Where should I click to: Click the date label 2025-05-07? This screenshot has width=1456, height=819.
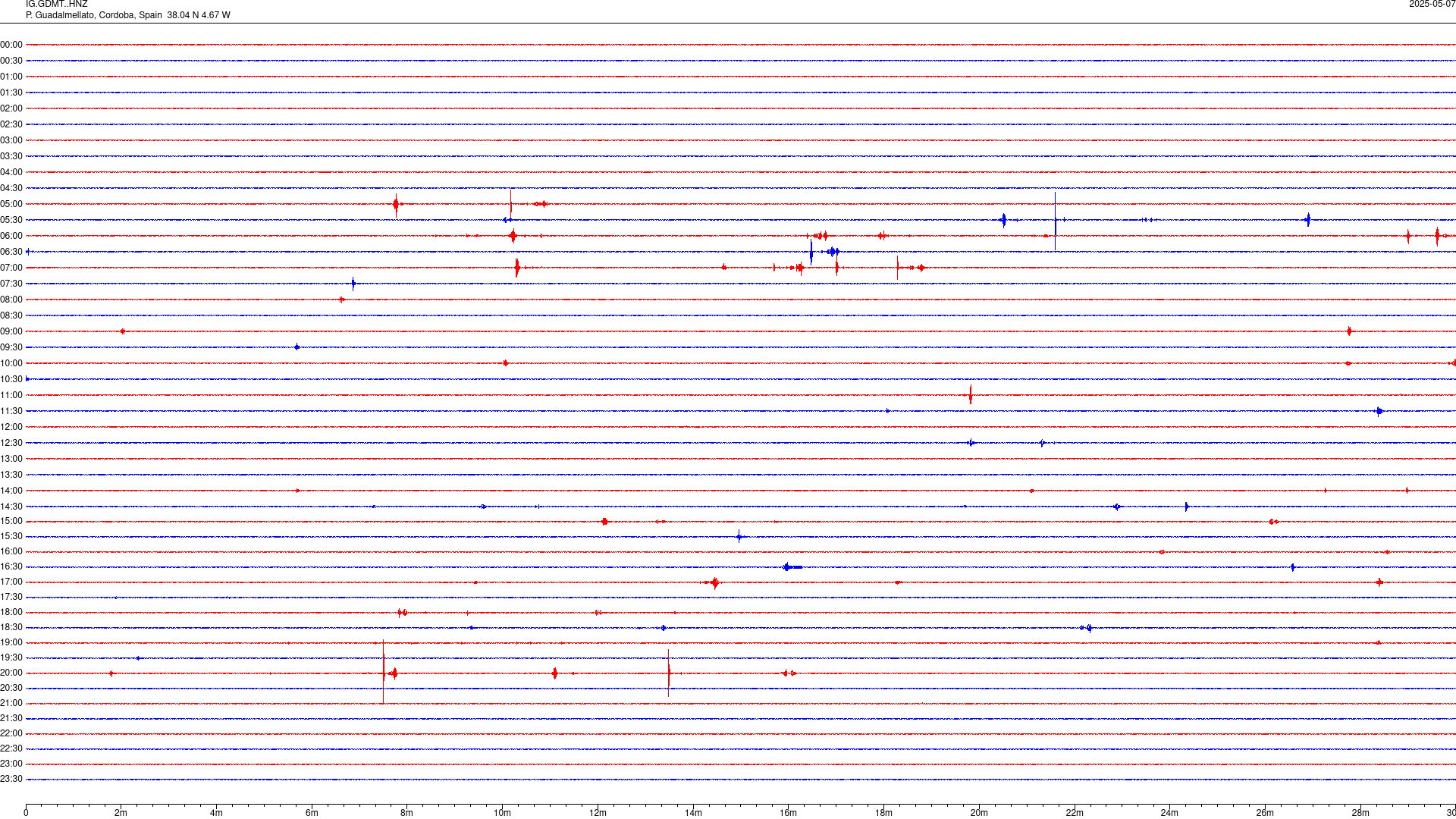[1432, 5]
